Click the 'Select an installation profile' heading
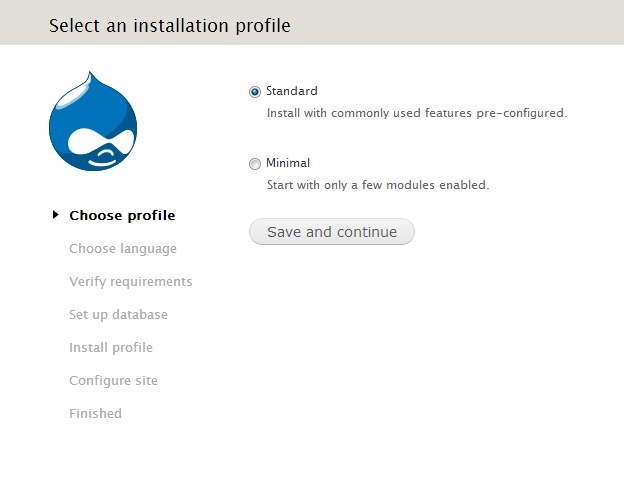This screenshot has height=490, width=624. [x=170, y=25]
